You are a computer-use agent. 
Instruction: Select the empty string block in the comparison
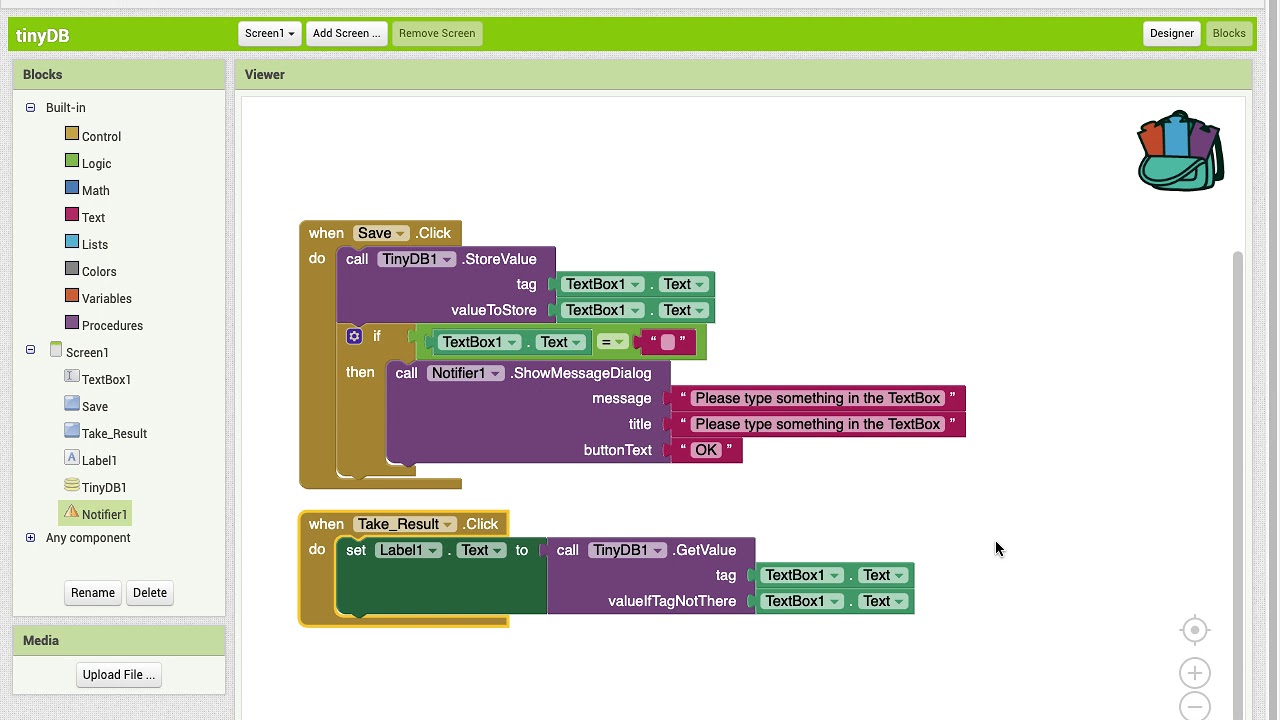click(668, 342)
